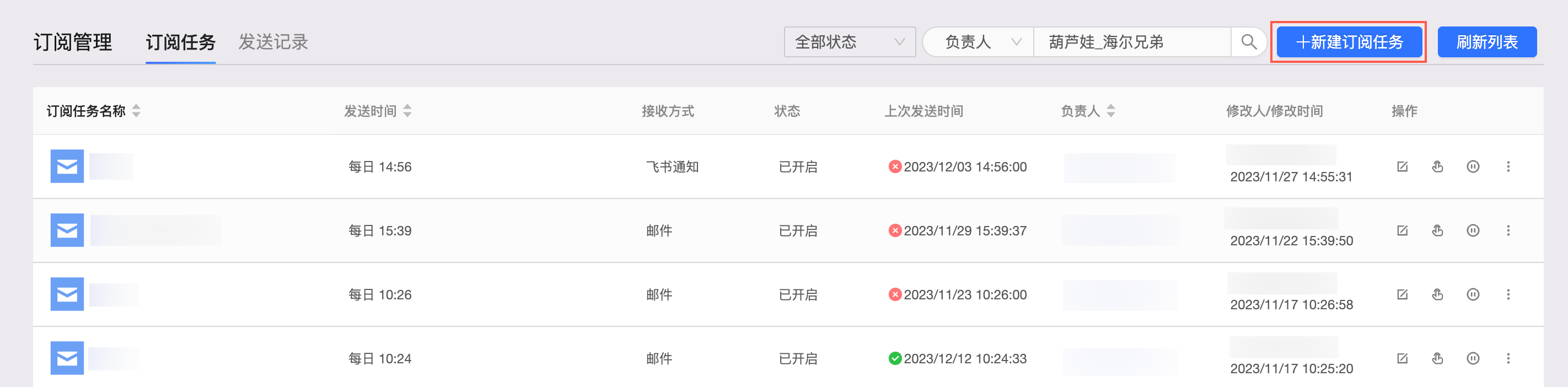Click the search magnifier icon
This screenshot has width=1568, height=387.
[x=1248, y=42]
